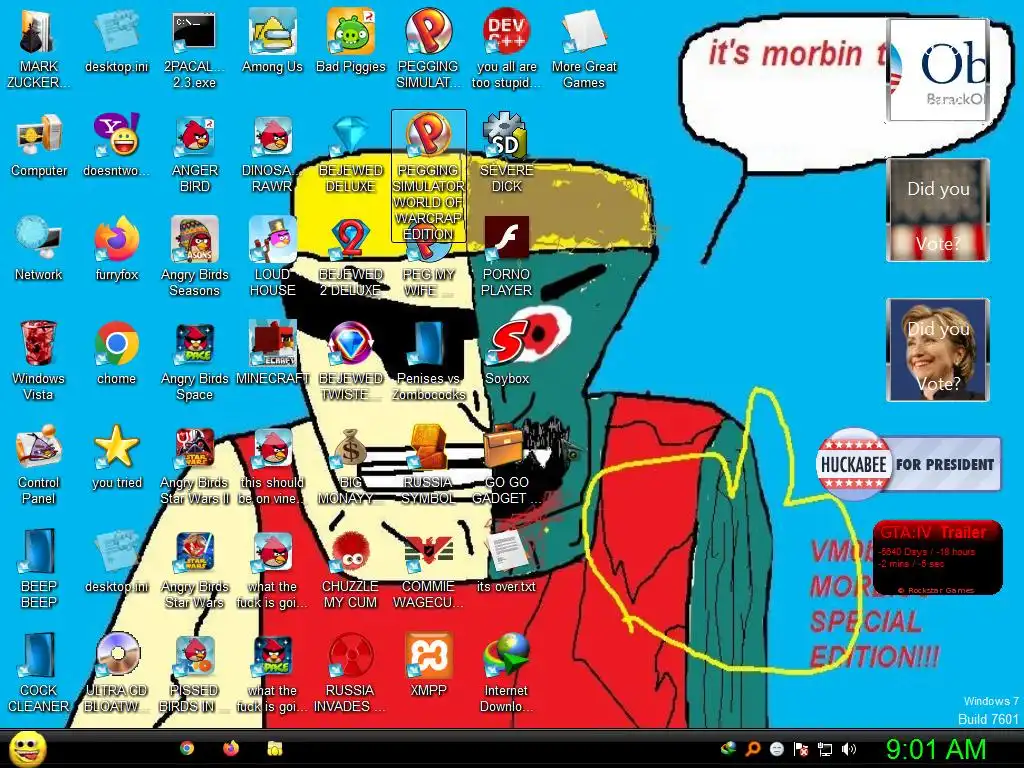Open the Flash icon above PORNO PLAYER

506,238
